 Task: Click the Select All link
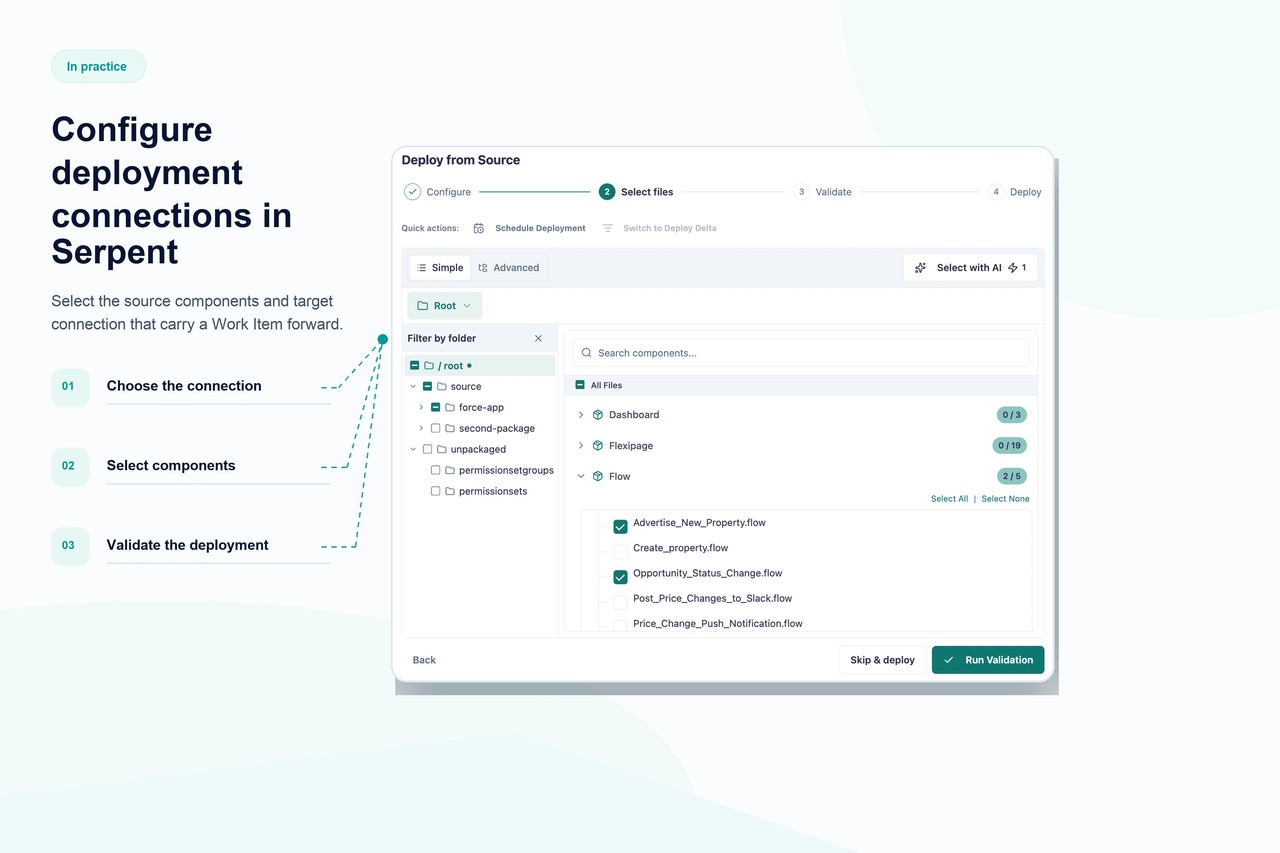pos(949,499)
